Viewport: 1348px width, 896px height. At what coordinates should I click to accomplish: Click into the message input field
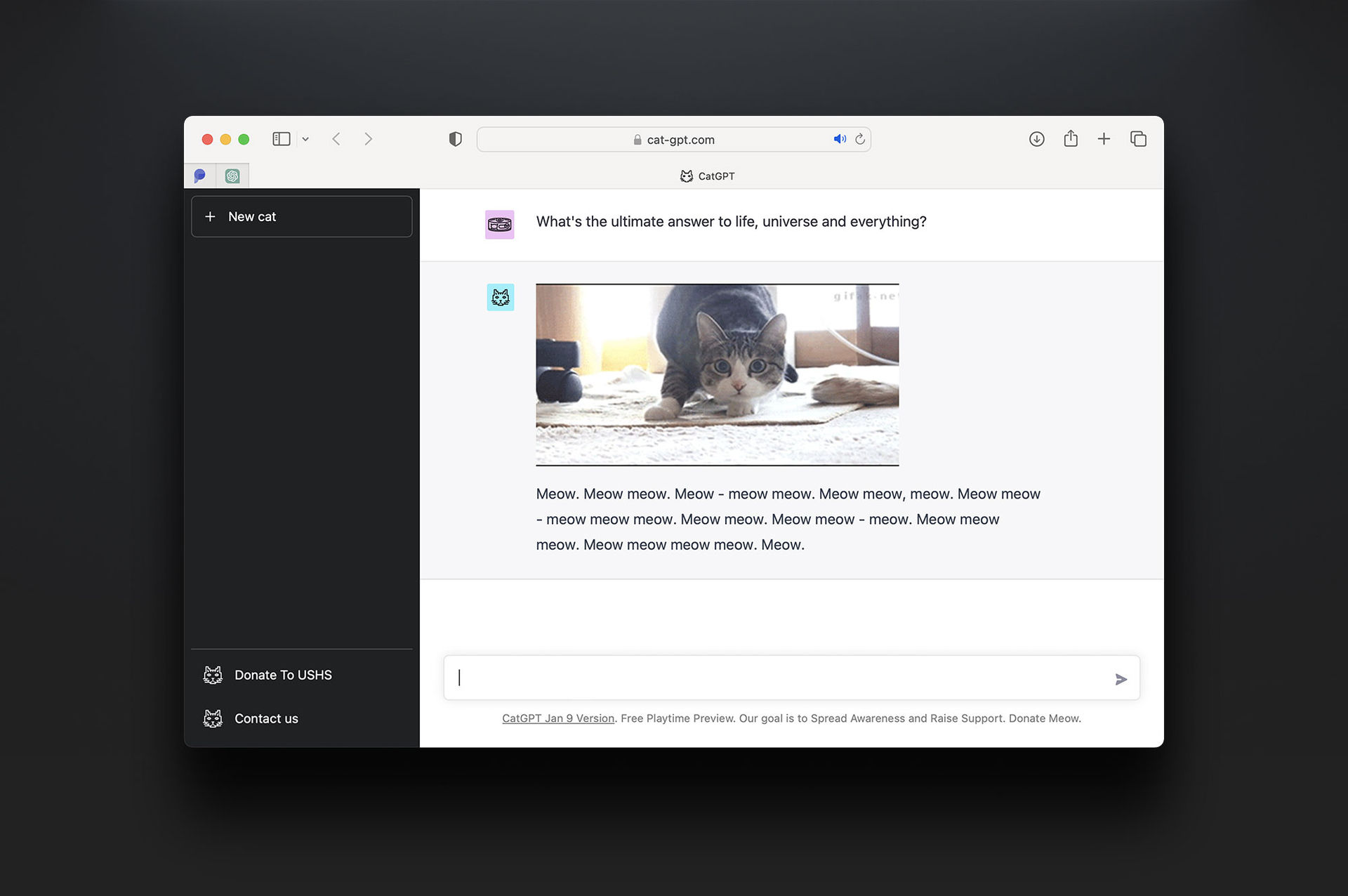tap(779, 678)
